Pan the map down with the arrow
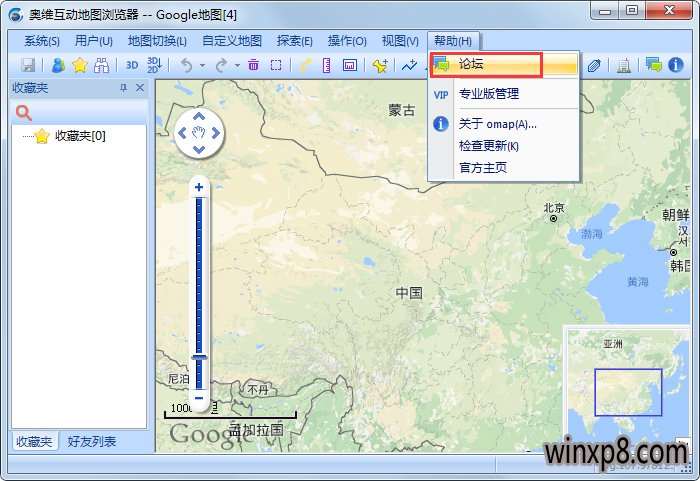700x481 pixels. pos(199,149)
